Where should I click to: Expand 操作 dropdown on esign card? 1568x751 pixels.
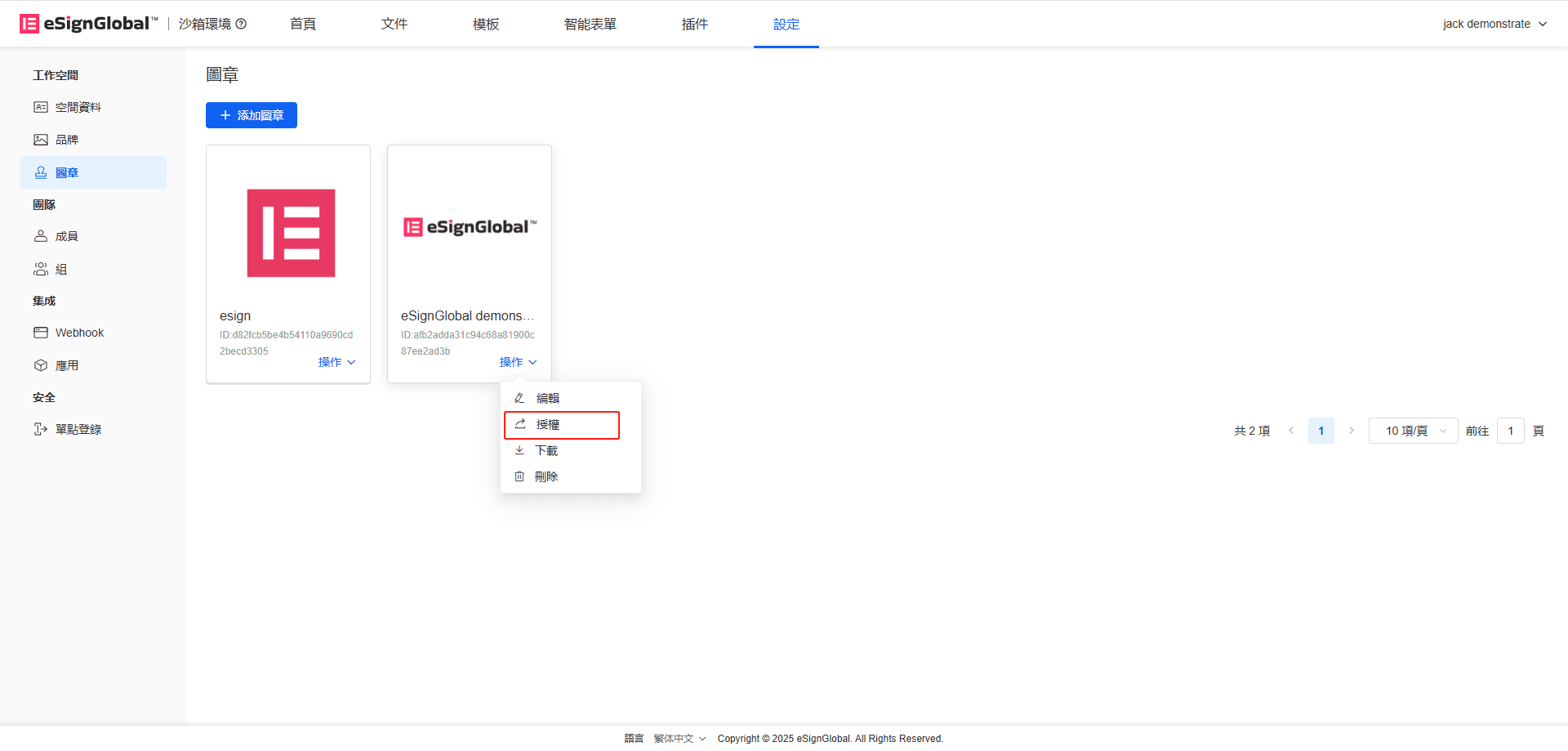point(336,362)
